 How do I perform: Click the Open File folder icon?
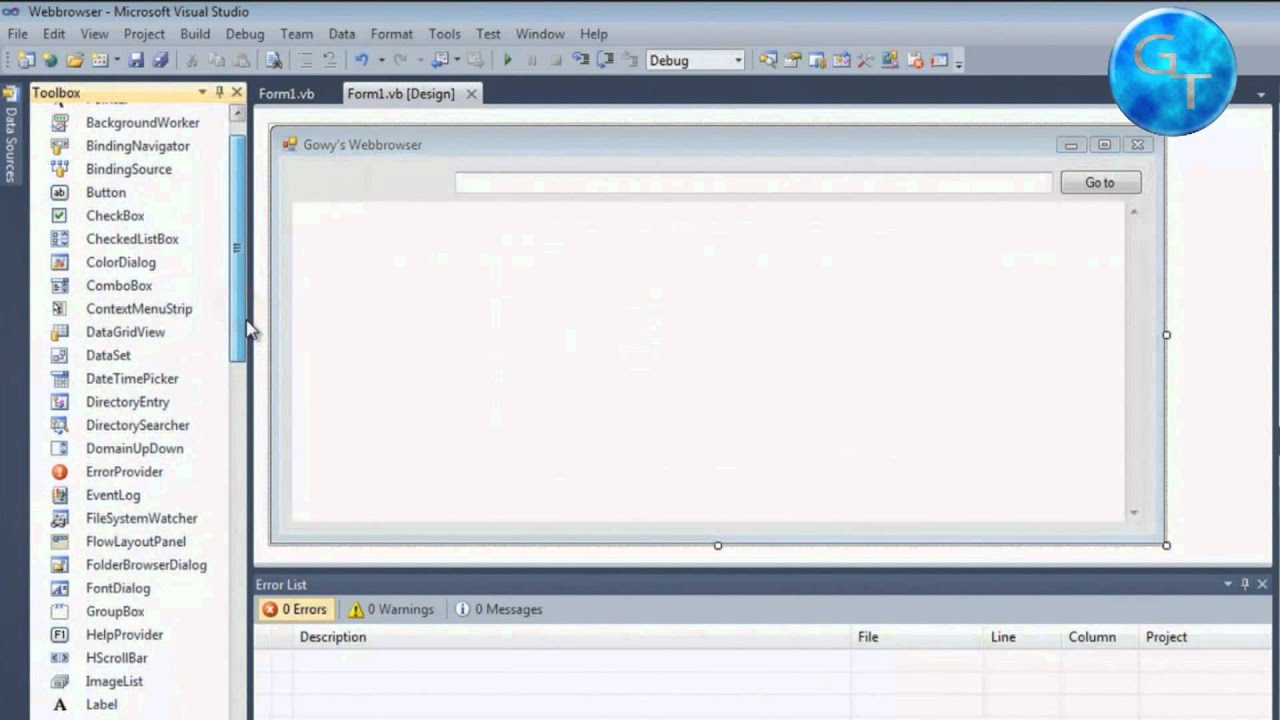coord(75,60)
